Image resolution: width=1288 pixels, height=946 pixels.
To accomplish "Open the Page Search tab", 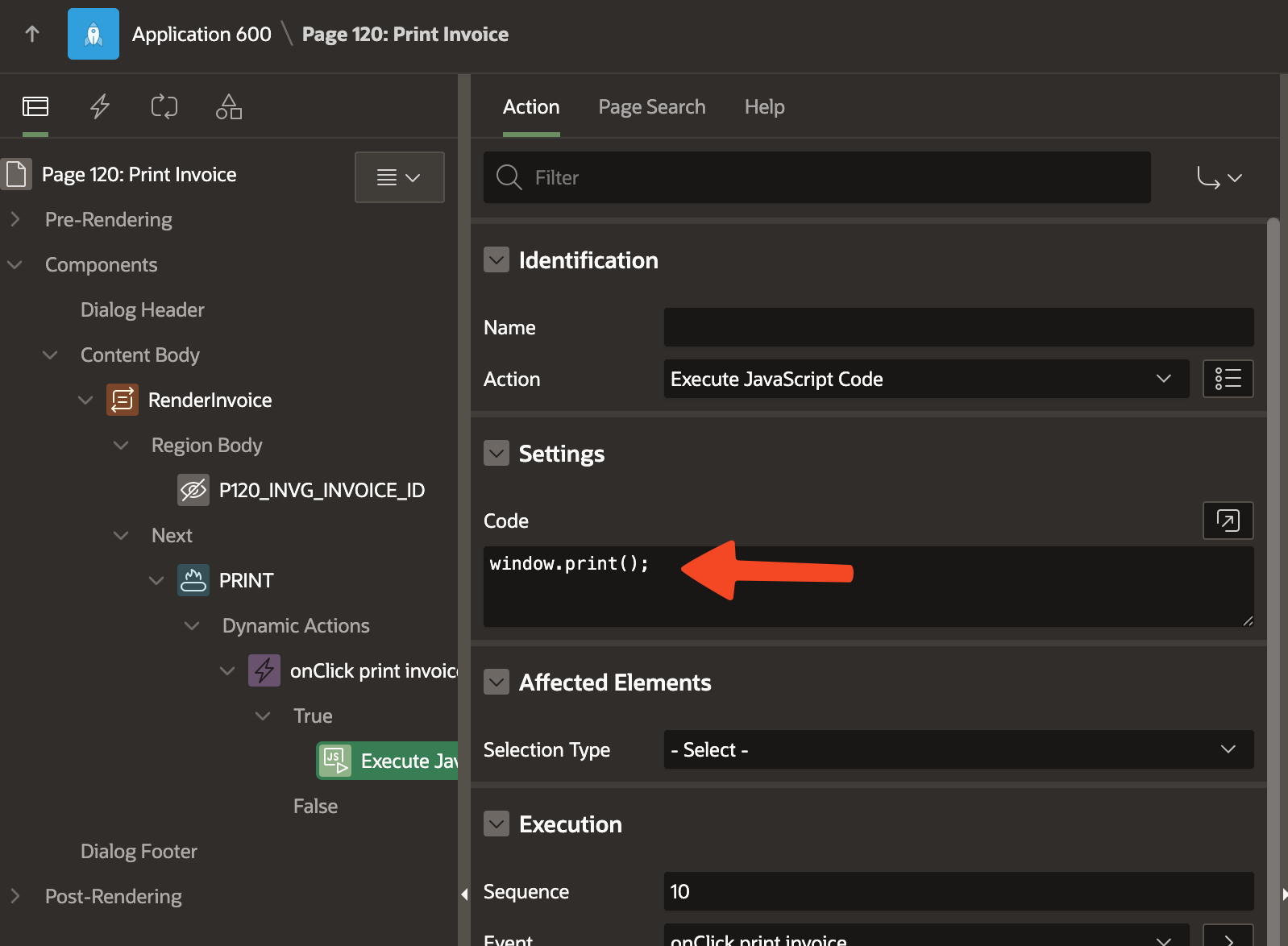I will 652,106.
